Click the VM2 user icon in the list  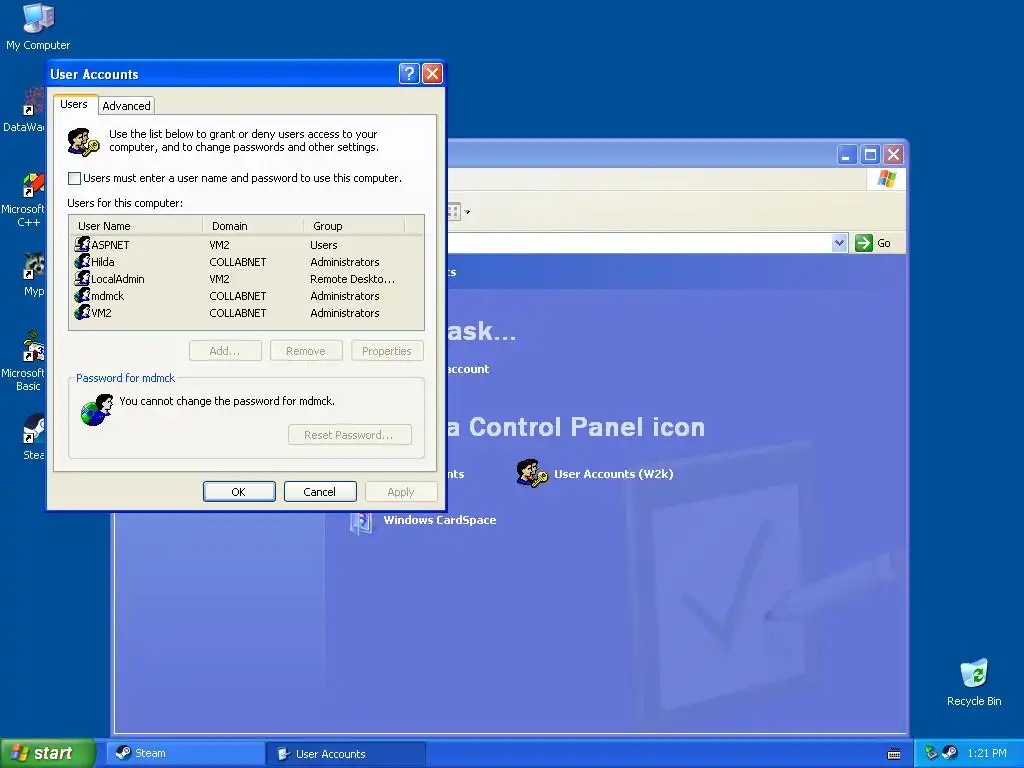coord(82,312)
